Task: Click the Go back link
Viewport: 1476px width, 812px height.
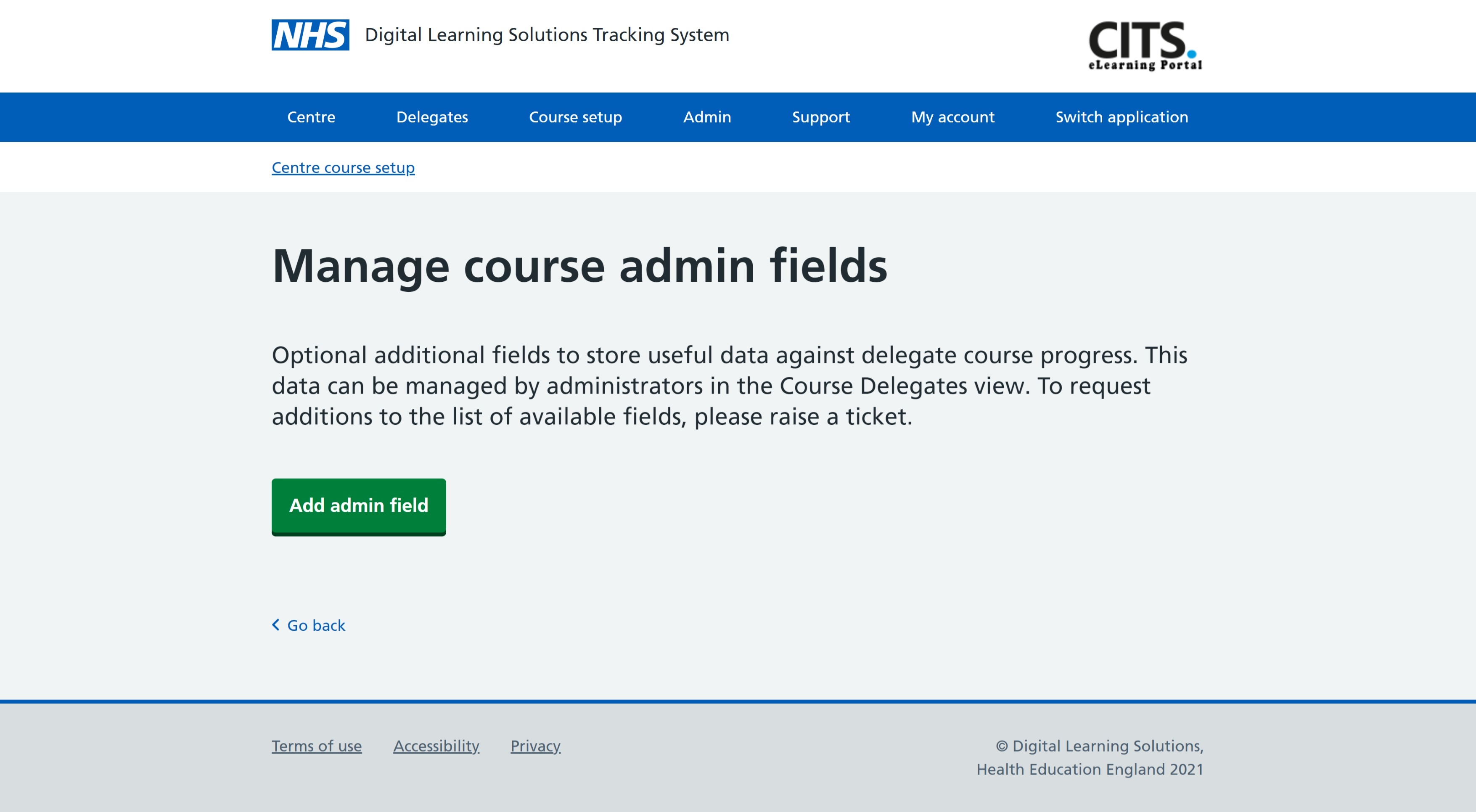Action: pos(316,625)
